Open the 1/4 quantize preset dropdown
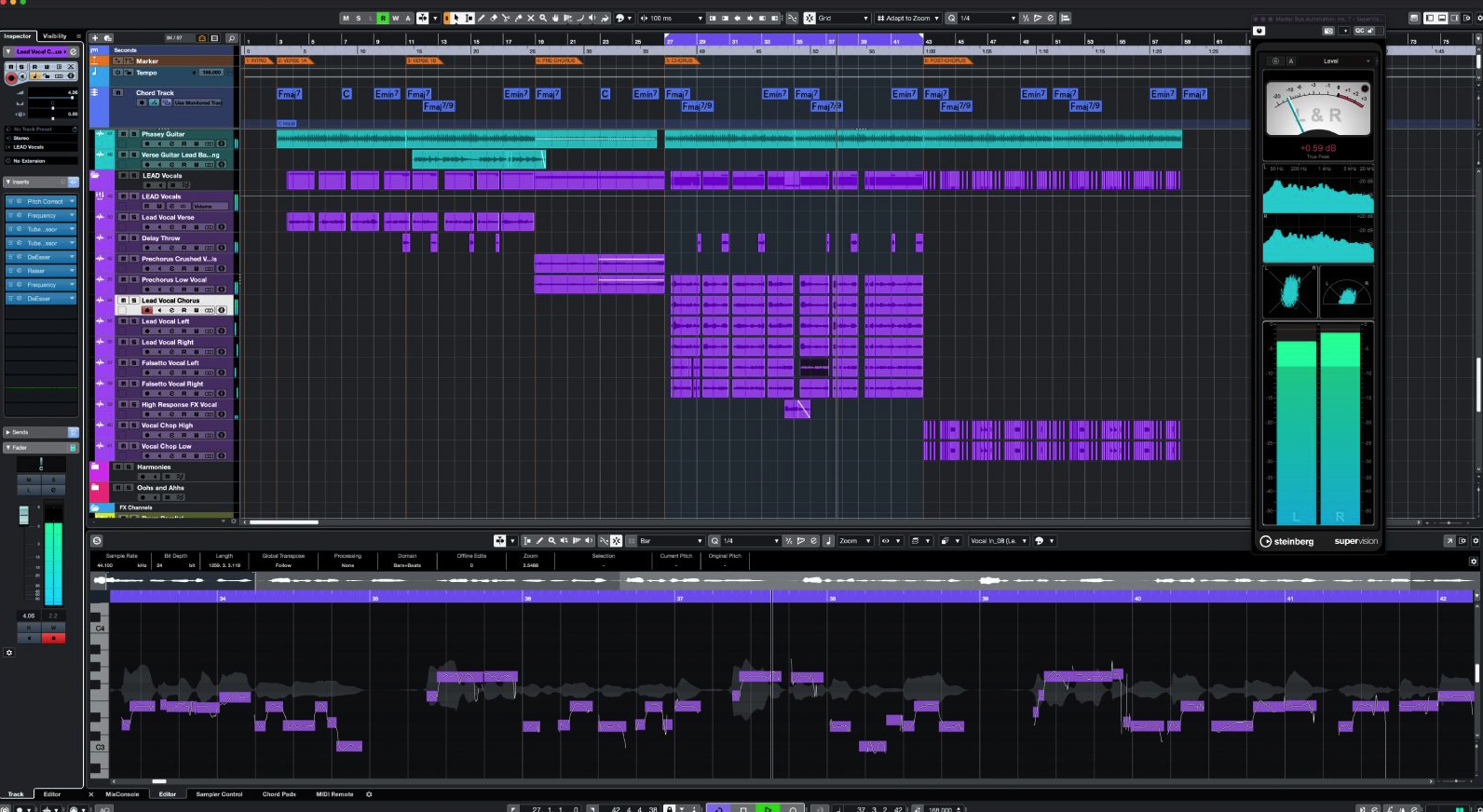Image resolution: width=1483 pixels, height=812 pixels. click(987, 18)
